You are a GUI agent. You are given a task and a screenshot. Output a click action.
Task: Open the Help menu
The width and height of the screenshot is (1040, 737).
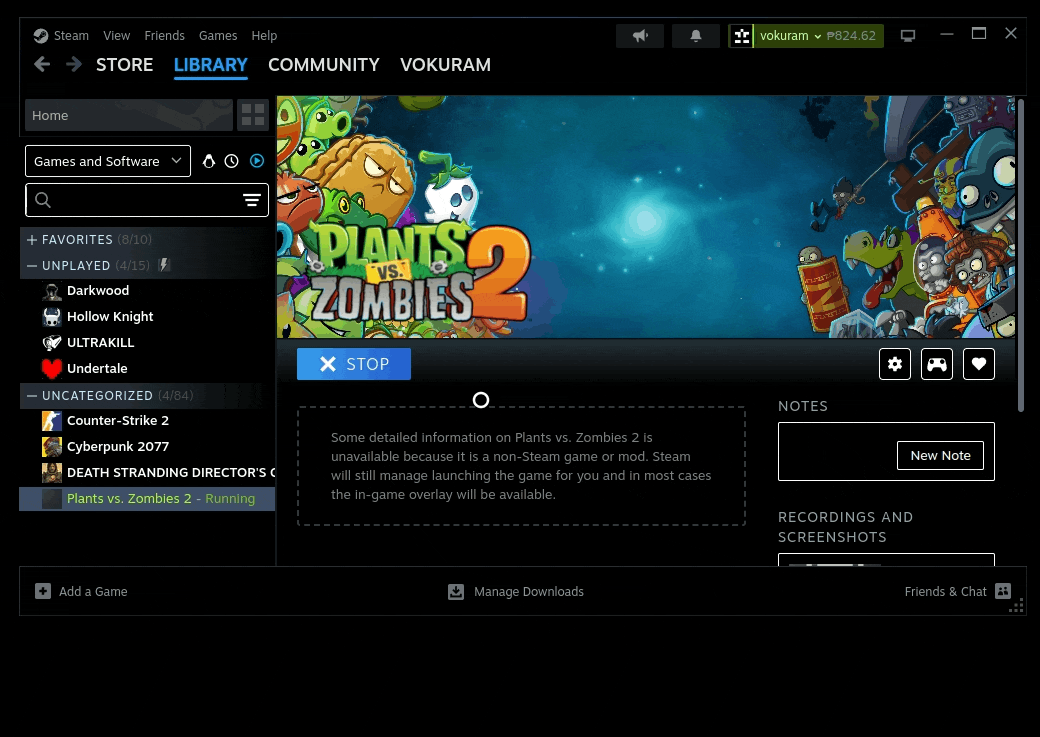[264, 36]
